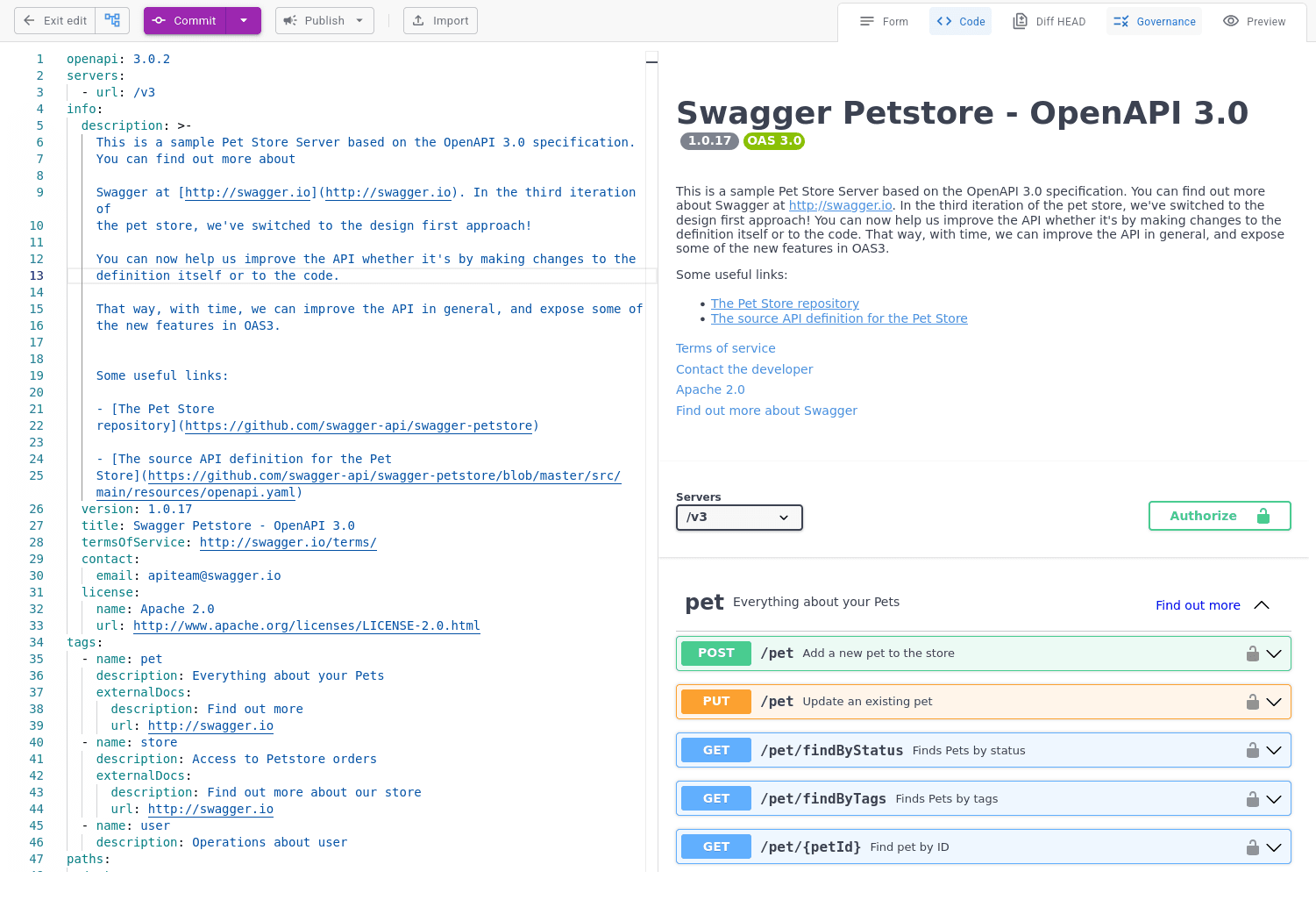
Task: Click the lock icon on /pet/{petId}
Action: 1253,846
